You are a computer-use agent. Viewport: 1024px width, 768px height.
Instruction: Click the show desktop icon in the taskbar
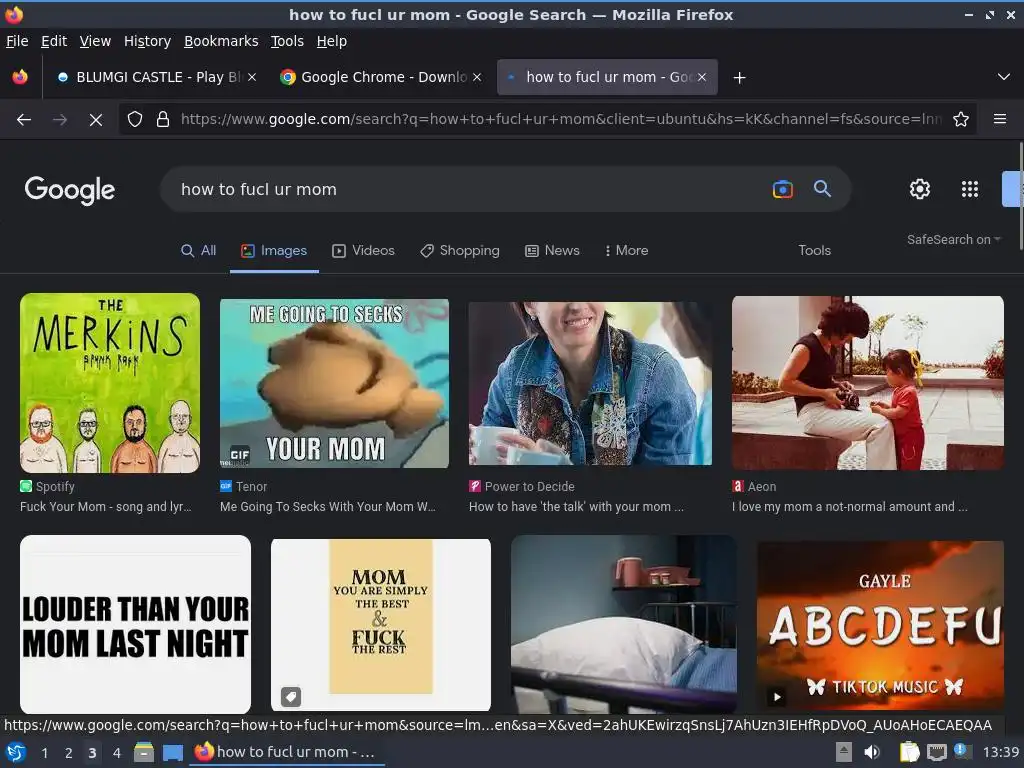coord(172,753)
